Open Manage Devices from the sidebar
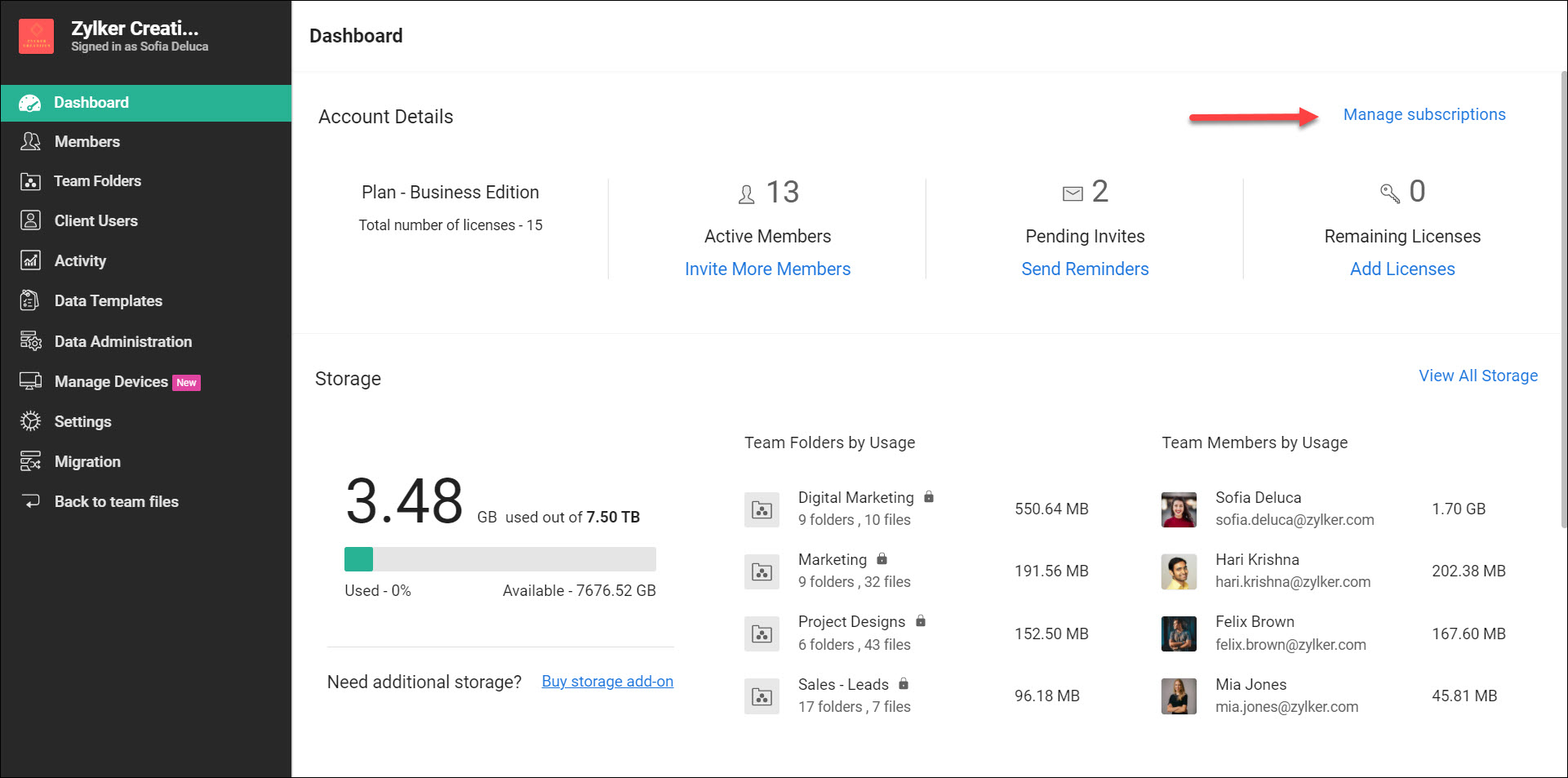The height and width of the screenshot is (778, 1568). [x=111, y=382]
